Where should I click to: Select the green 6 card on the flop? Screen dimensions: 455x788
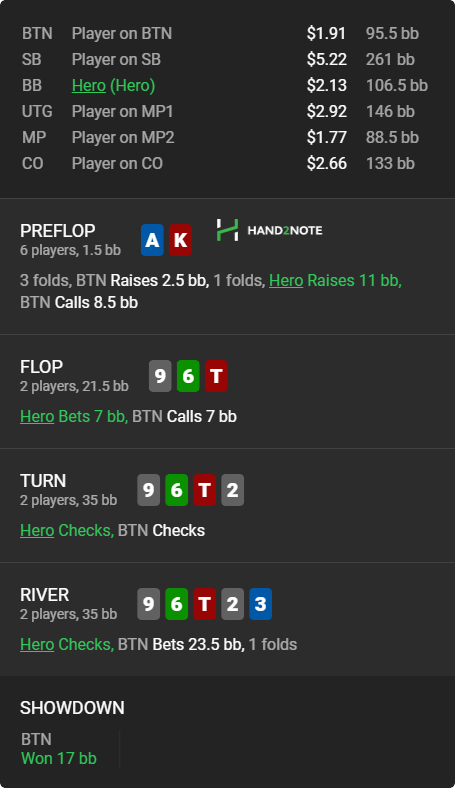189,376
